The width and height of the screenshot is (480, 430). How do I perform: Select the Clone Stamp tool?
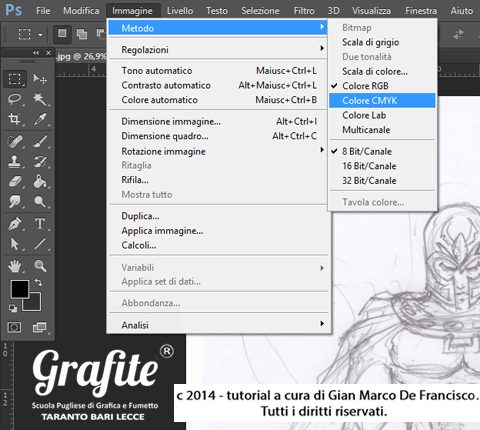click(x=15, y=162)
